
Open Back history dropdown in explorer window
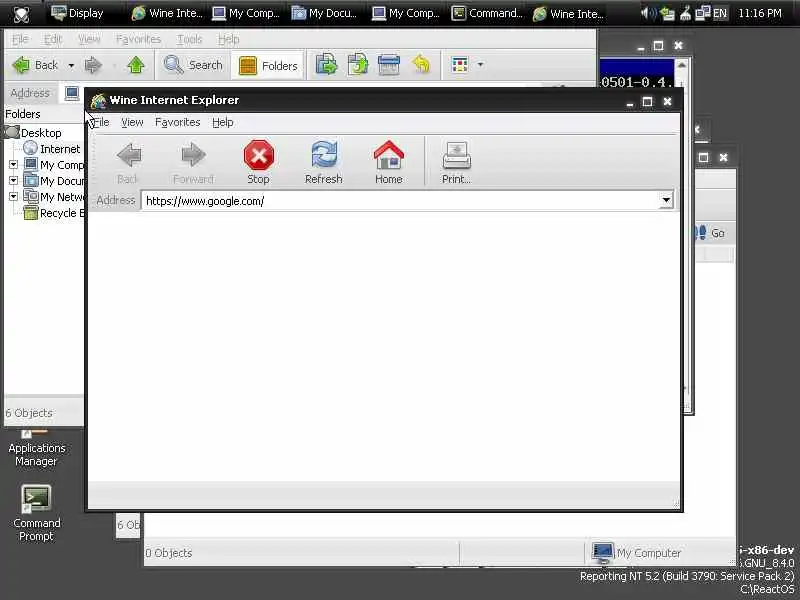[x=71, y=65]
